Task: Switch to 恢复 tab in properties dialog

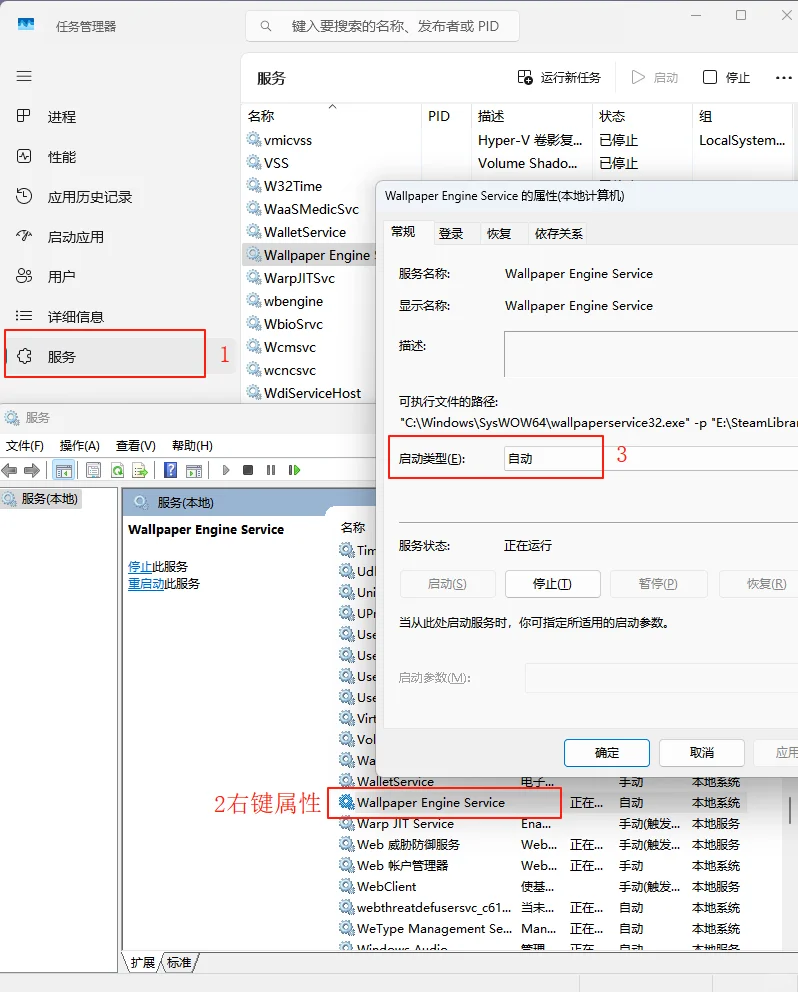Action: (x=499, y=233)
